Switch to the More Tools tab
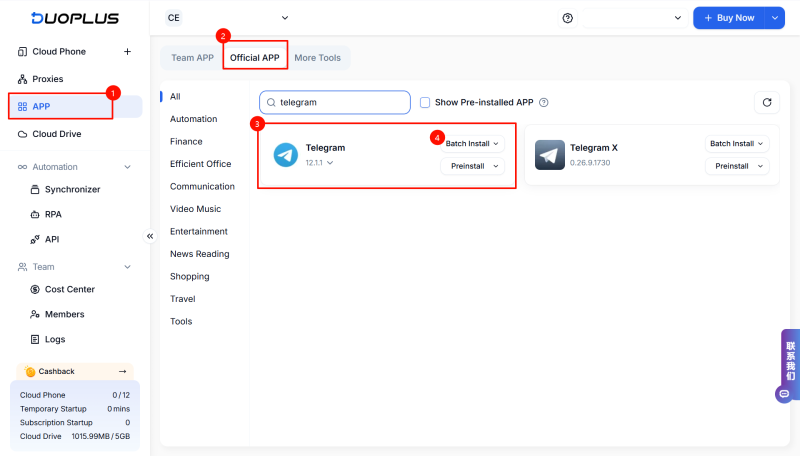Image resolution: width=800 pixels, height=456 pixels. pos(317,58)
